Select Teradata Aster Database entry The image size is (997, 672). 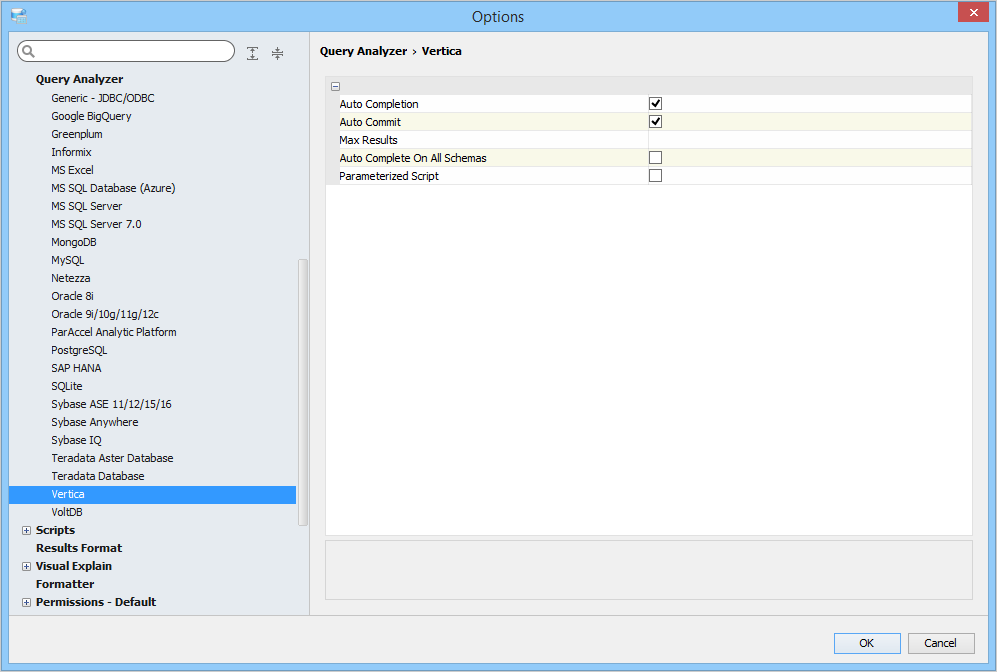pos(113,458)
